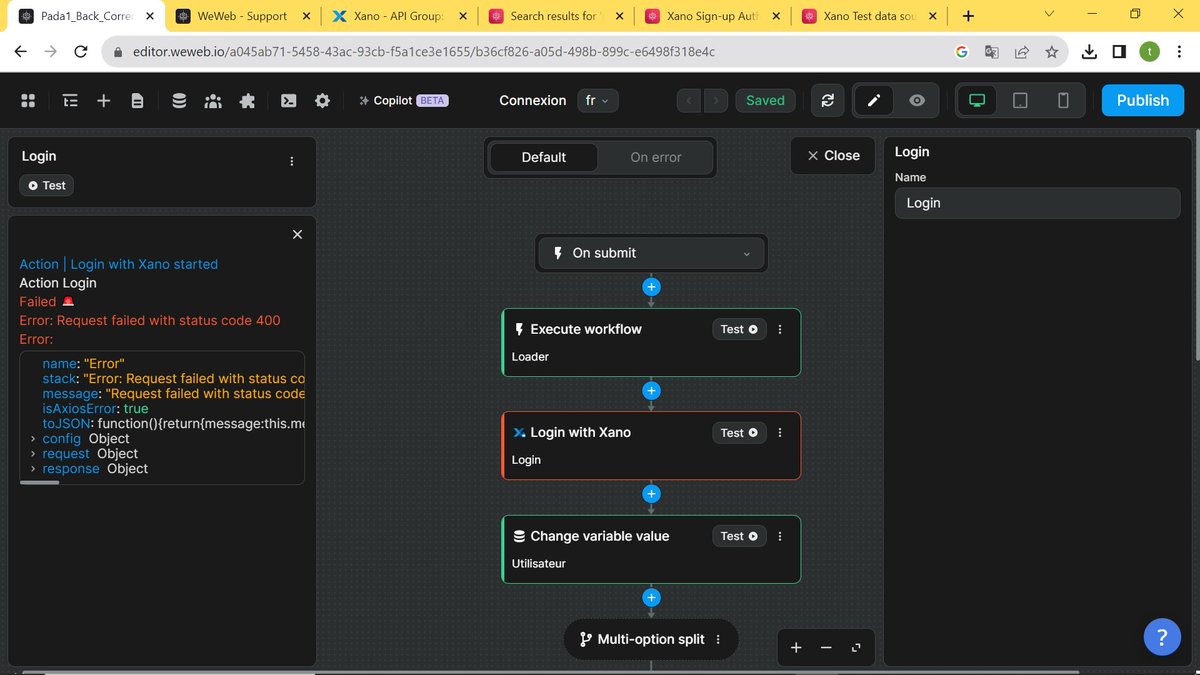Image resolution: width=1200 pixels, height=675 pixels.
Task: Open Execute workflow action options menu
Action: (781, 329)
